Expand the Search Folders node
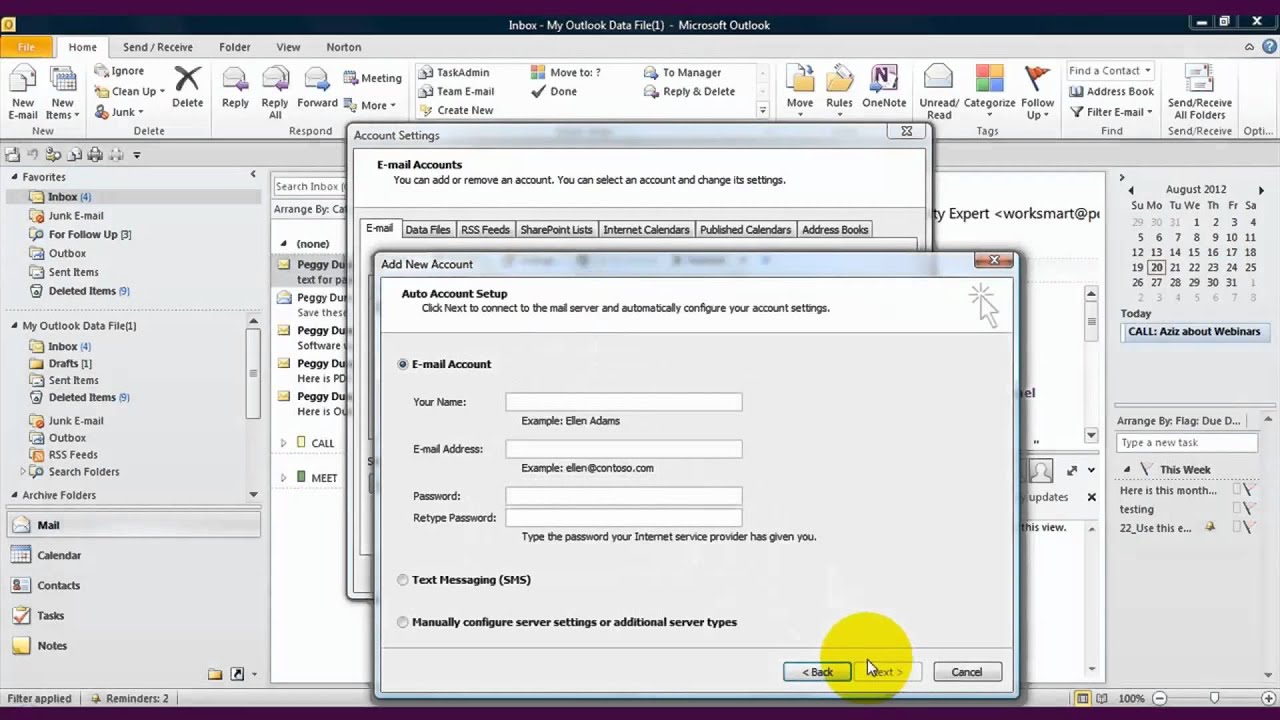The width and height of the screenshot is (1280, 720). (x=23, y=472)
